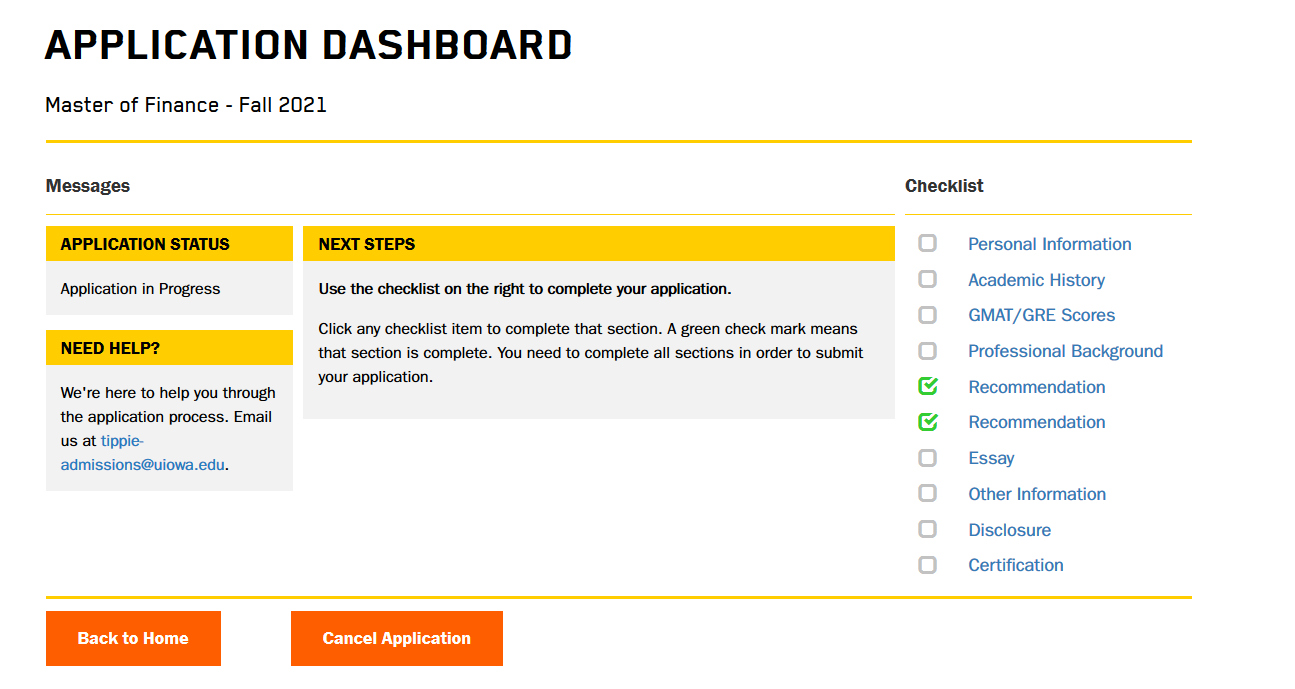Click the unchecked box beside Disclosure
This screenshot has height=689, width=1295.
[927, 529]
